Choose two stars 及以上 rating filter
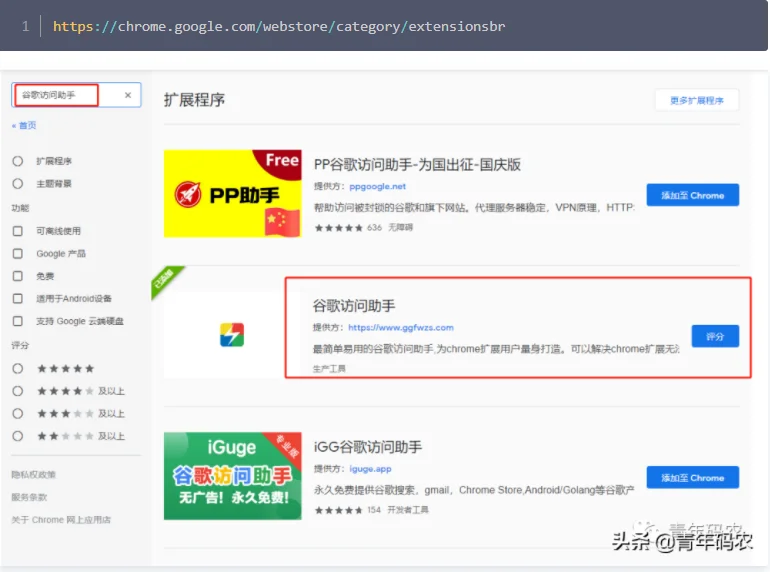Viewport: 770px width, 572px height. pyautogui.click(x=18, y=436)
